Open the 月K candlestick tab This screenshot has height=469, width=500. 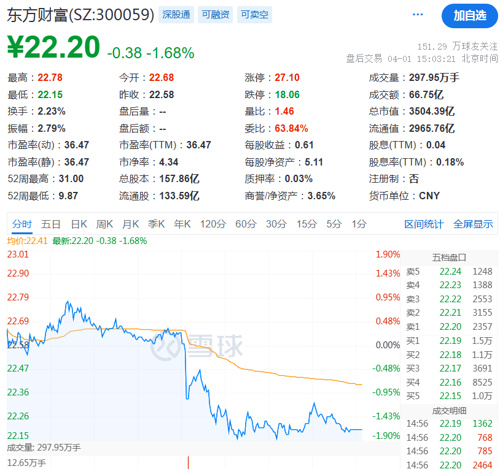tap(130, 224)
